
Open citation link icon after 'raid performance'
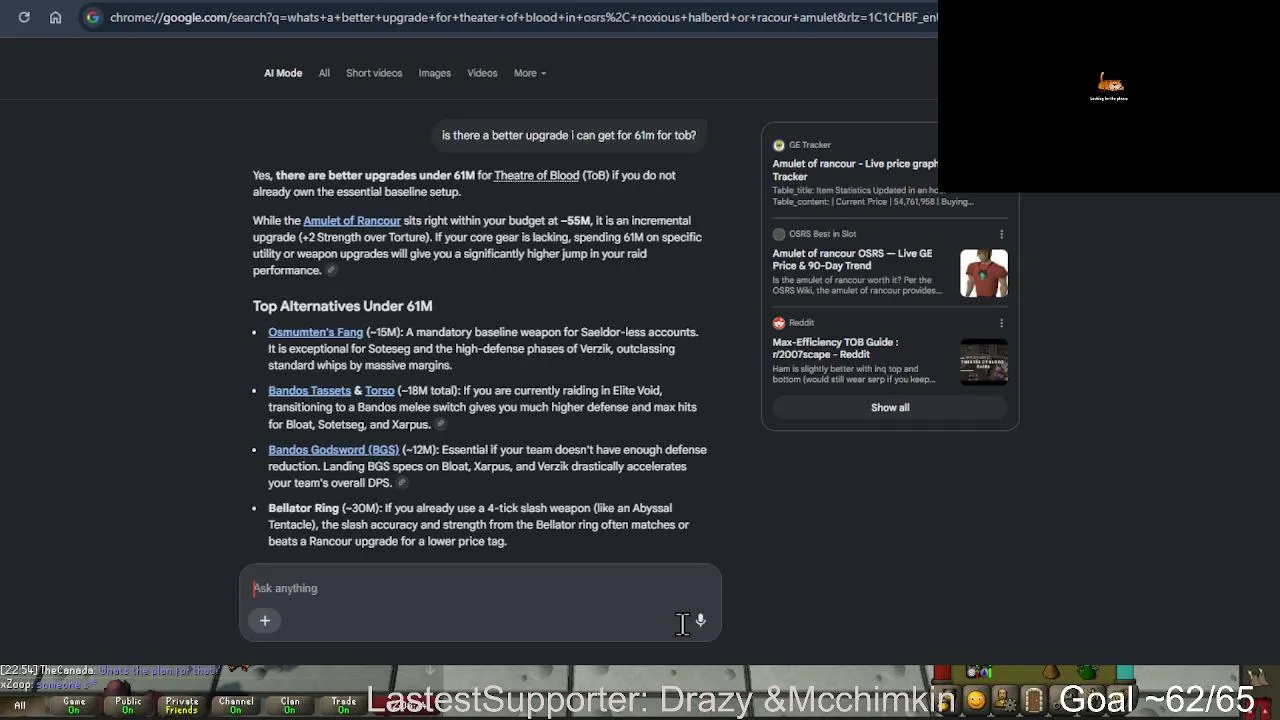tap(331, 270)
